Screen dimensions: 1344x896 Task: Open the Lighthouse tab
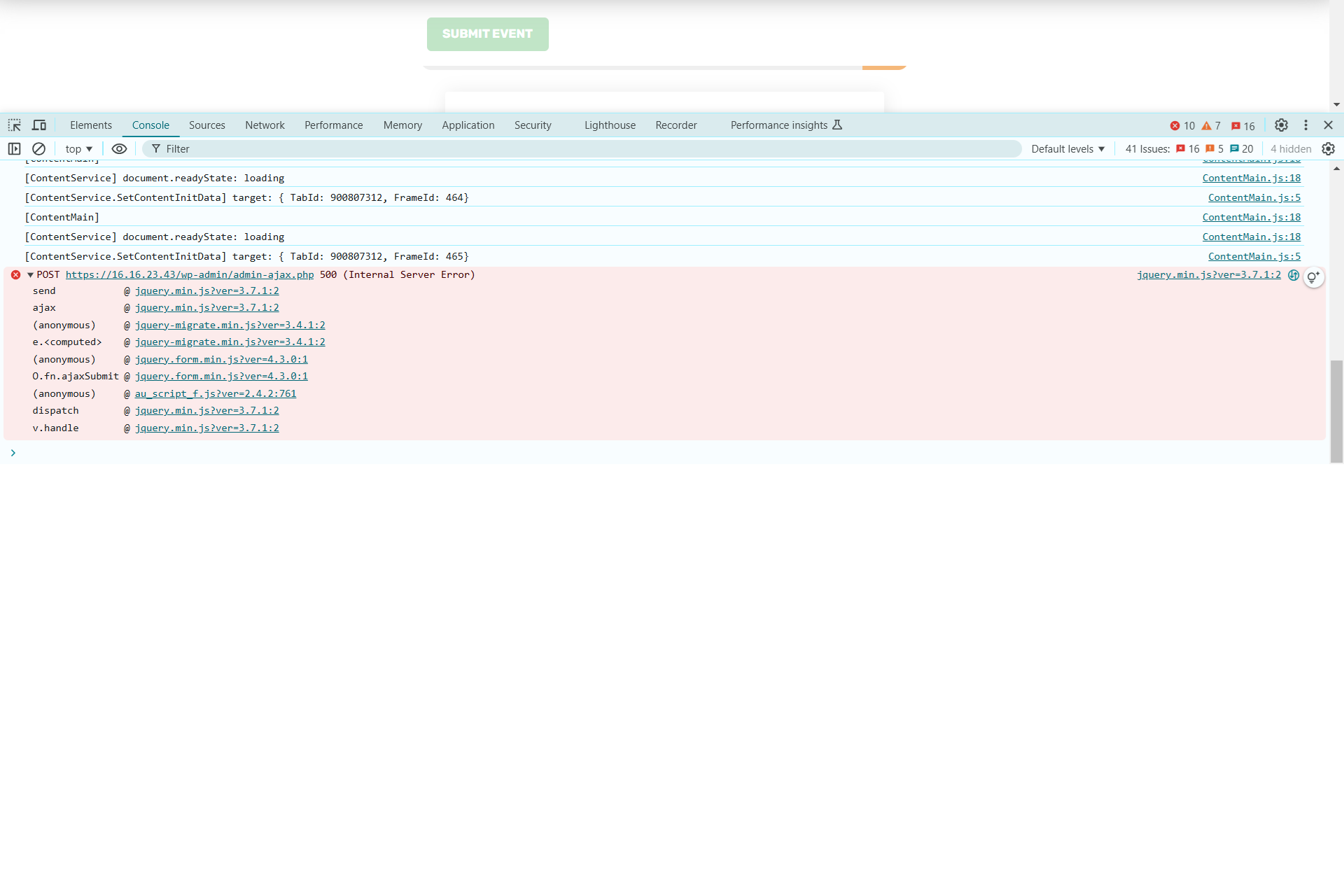(x=610, y=125)
